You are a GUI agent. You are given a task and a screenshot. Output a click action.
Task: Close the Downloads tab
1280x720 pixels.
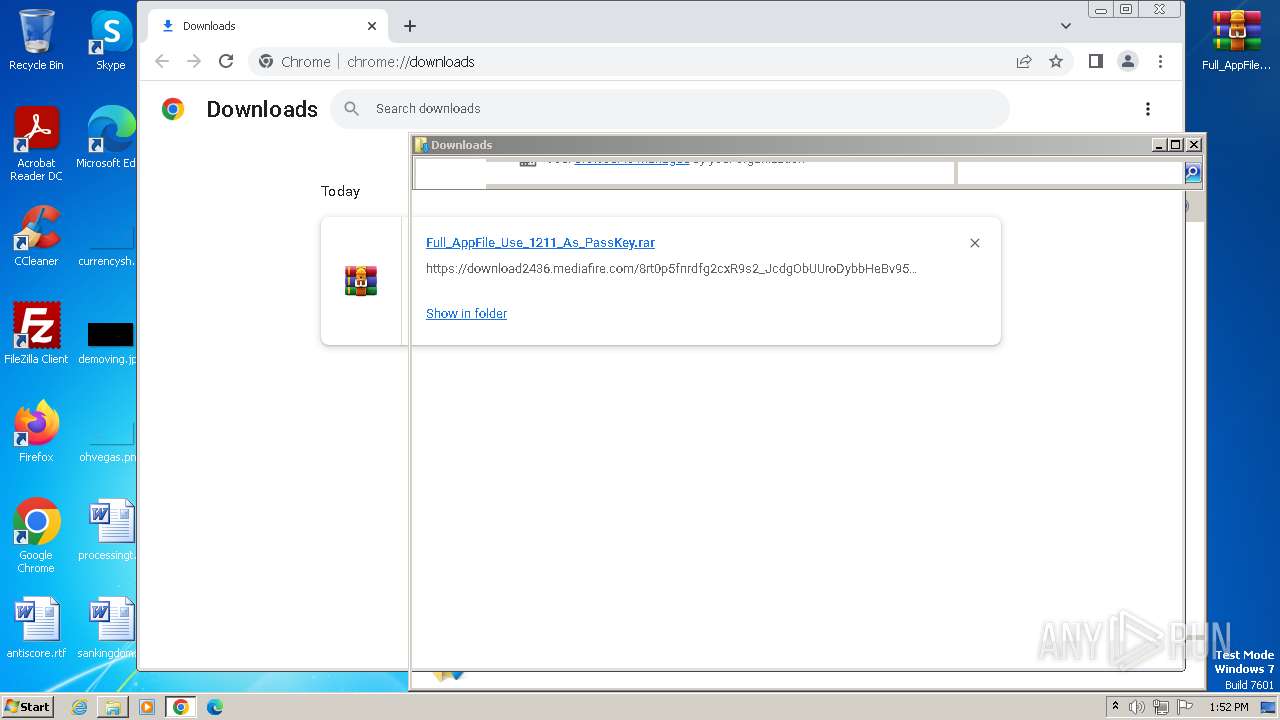[x=372, y=26]
